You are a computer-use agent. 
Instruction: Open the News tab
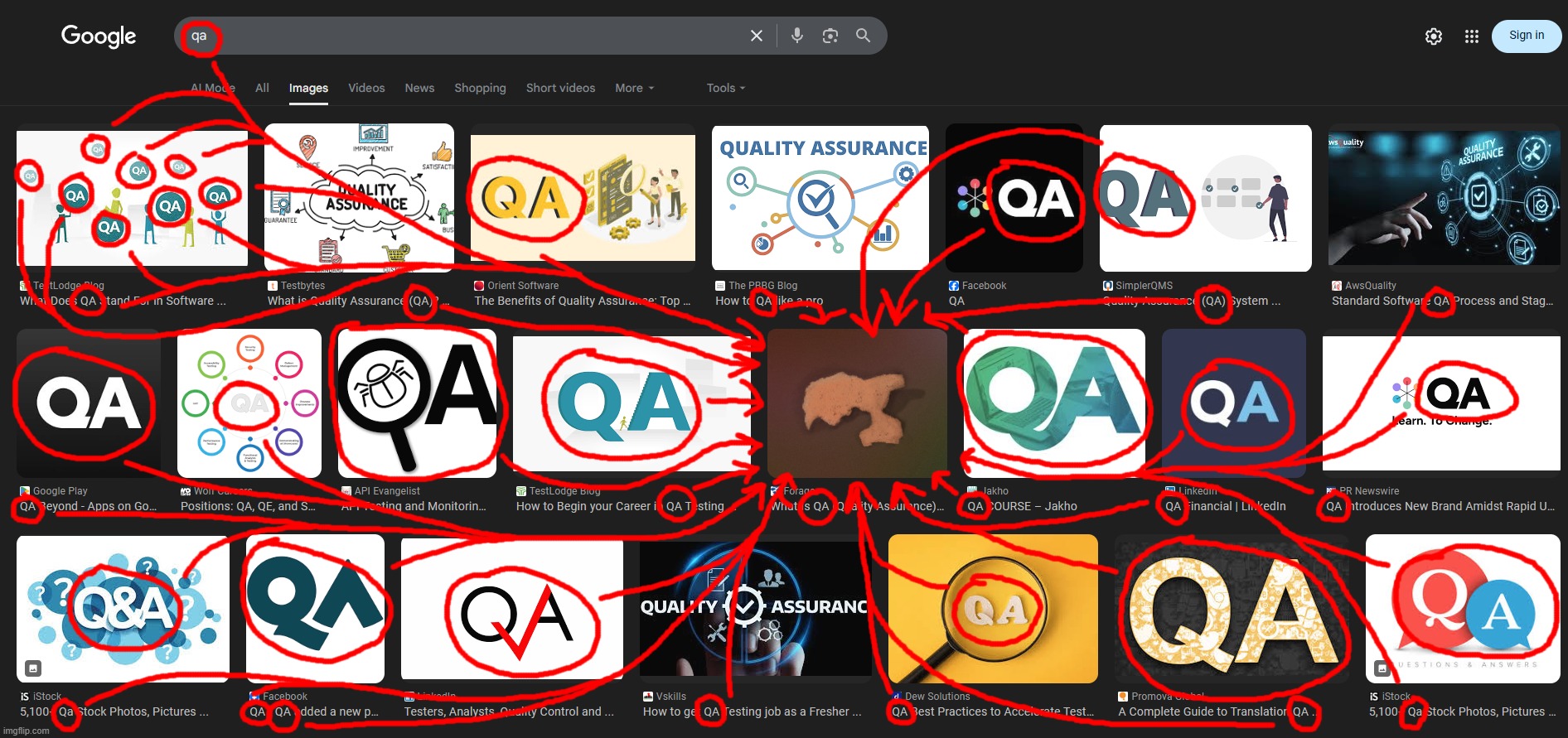(419, 88)
